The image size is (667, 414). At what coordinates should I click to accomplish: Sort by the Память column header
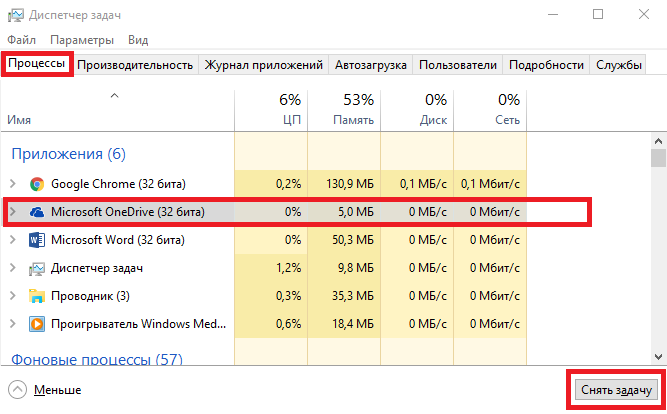coord(344,110)
